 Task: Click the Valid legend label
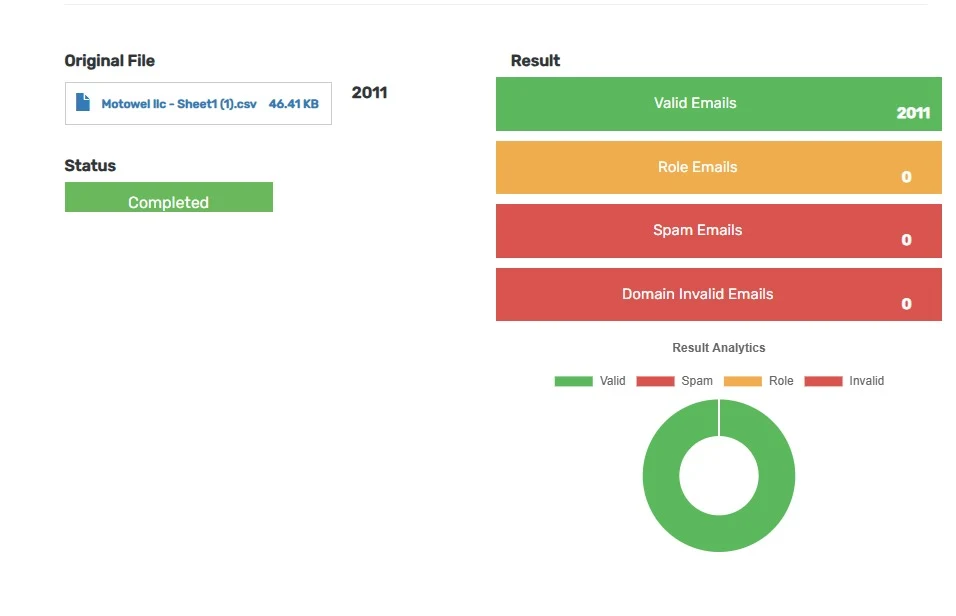click(x=612, y=381)
